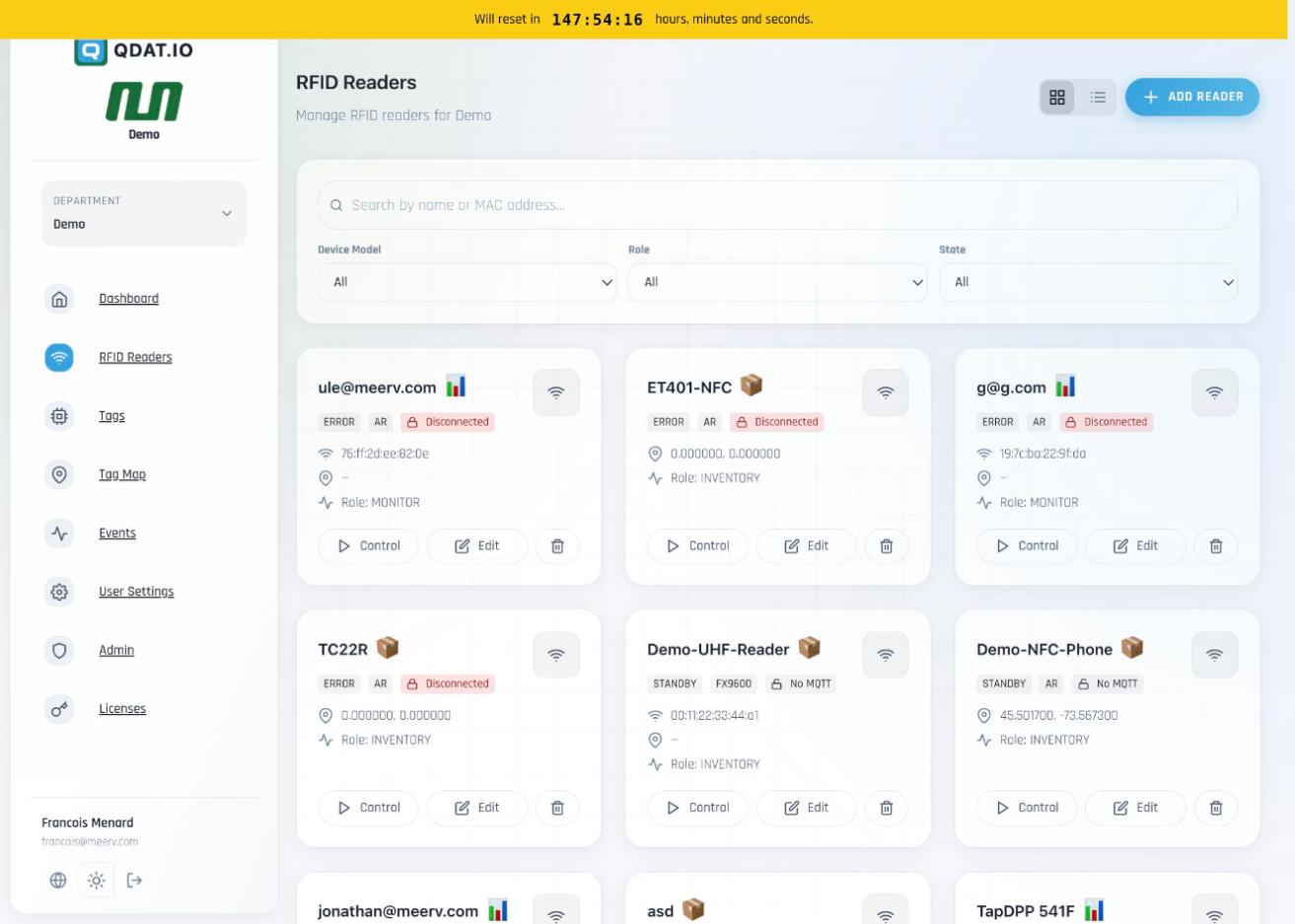Click the logout icon
This screenshot has height=924, width=1295.
click(x=135, y=881)
